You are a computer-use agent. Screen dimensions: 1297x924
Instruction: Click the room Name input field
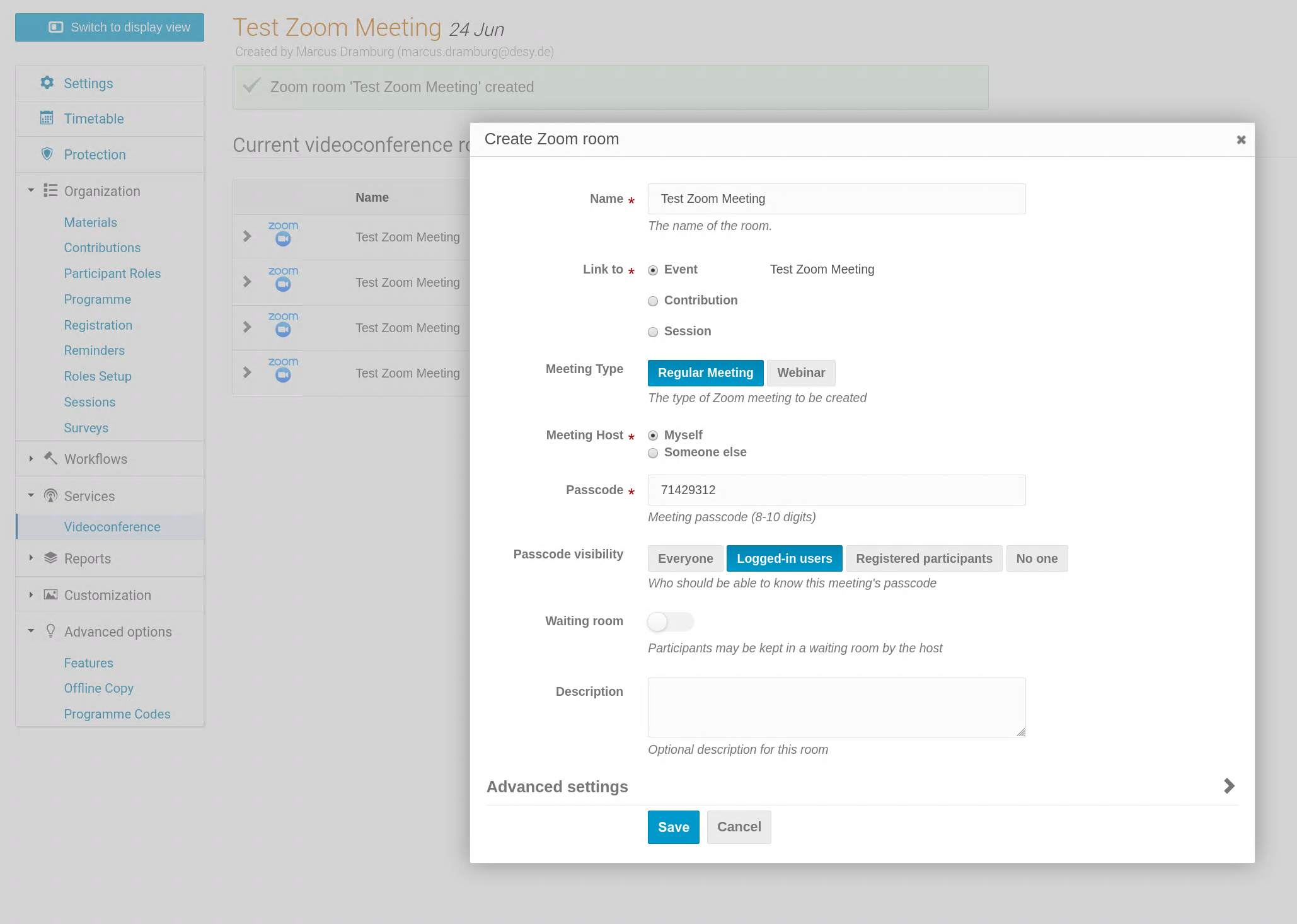click(x=836, y=199)
